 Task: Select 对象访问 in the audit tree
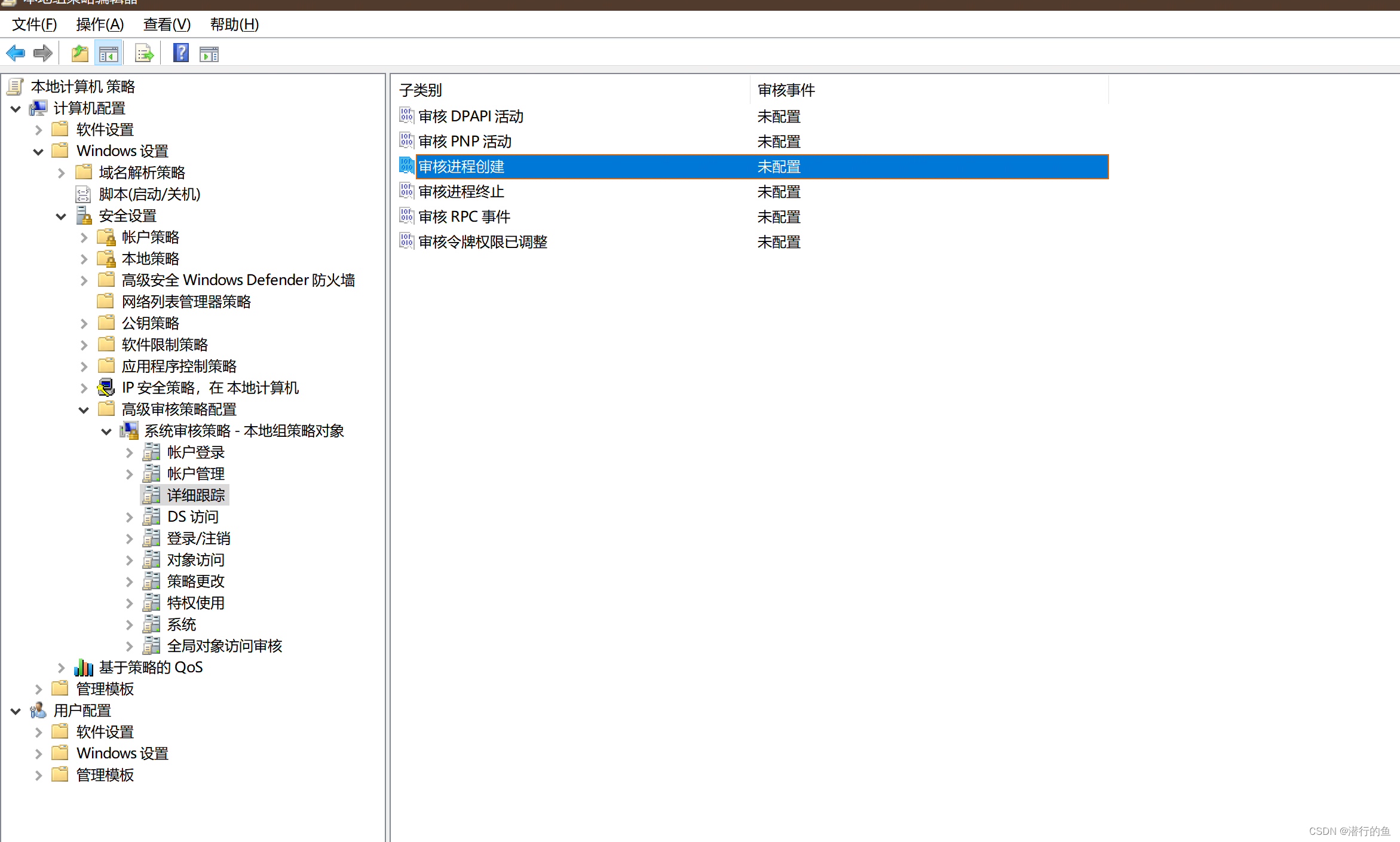(x=195, y=561)
